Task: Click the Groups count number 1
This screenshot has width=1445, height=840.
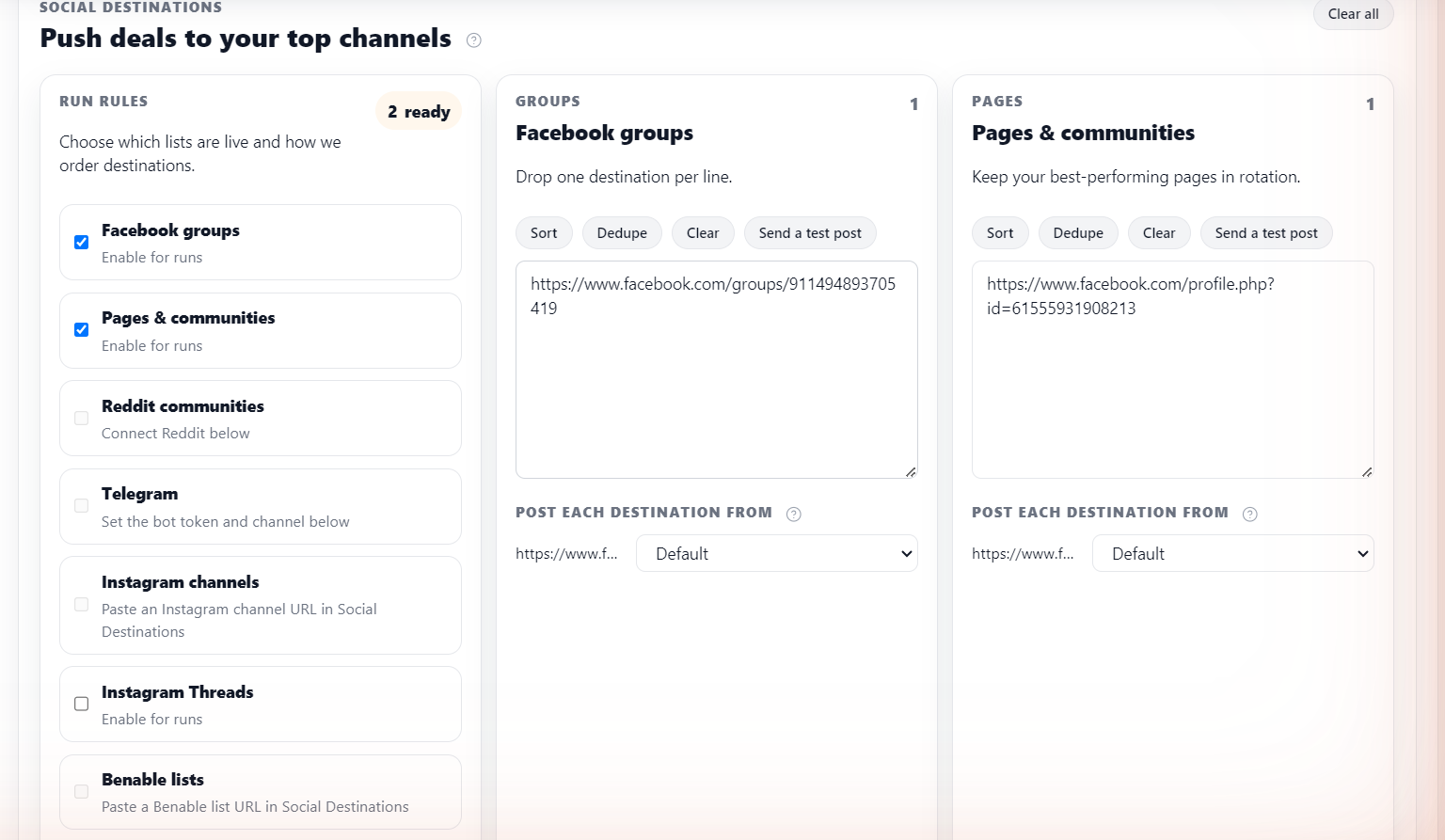Action: 913,104
